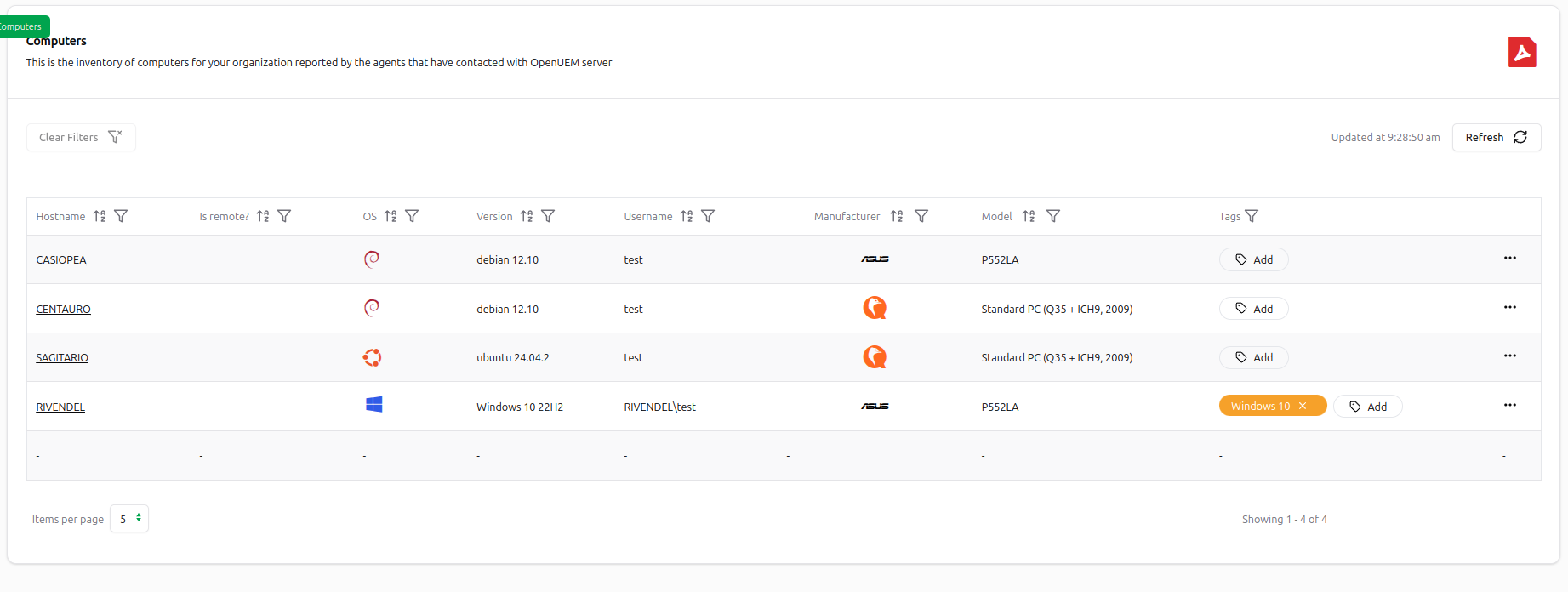Screen dimensions: 1568x592
Task: Sort the Model column
Action: [x=1029, y=216]
